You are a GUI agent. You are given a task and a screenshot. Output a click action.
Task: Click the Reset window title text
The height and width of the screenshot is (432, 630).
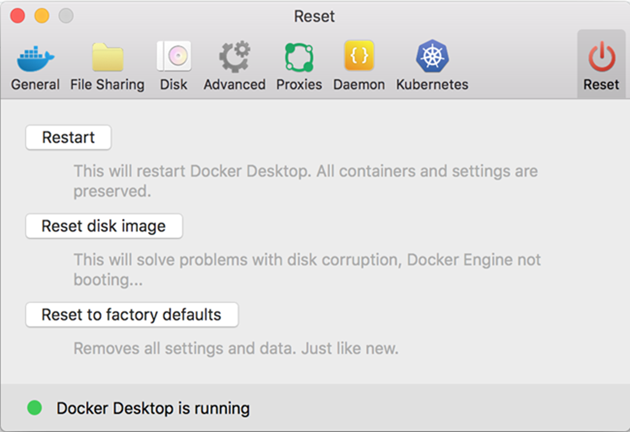pos(315,16)
